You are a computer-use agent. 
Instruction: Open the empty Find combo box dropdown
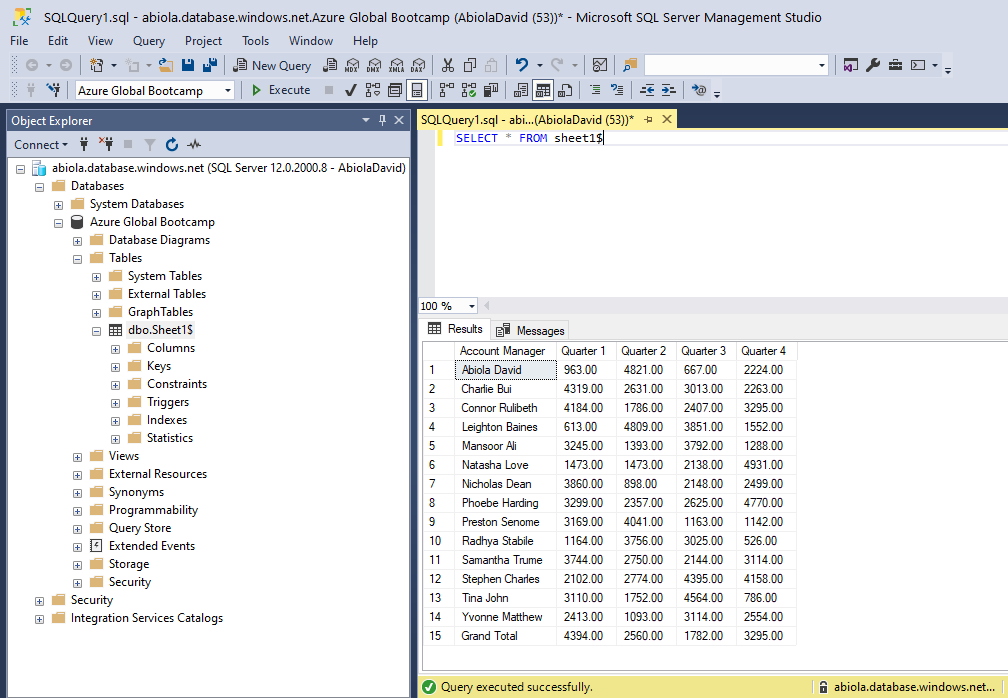(822, 65)
